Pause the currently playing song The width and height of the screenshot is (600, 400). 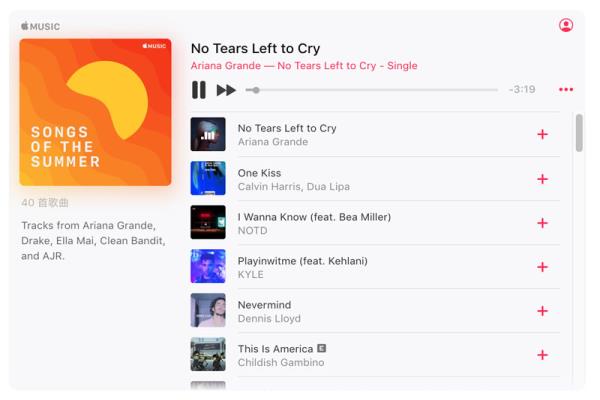199,90
